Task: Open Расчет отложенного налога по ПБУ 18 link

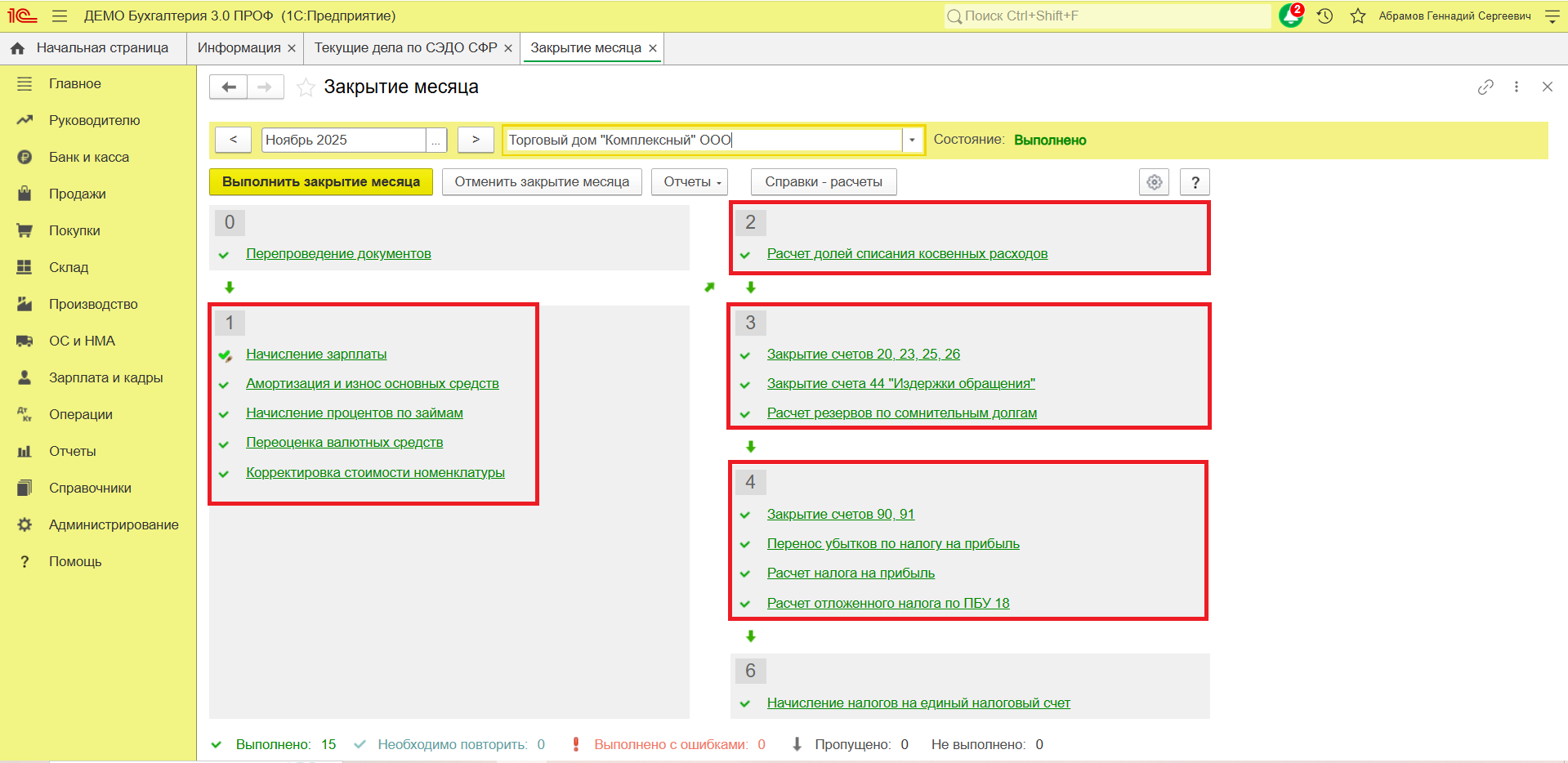Action: (888, 604)
